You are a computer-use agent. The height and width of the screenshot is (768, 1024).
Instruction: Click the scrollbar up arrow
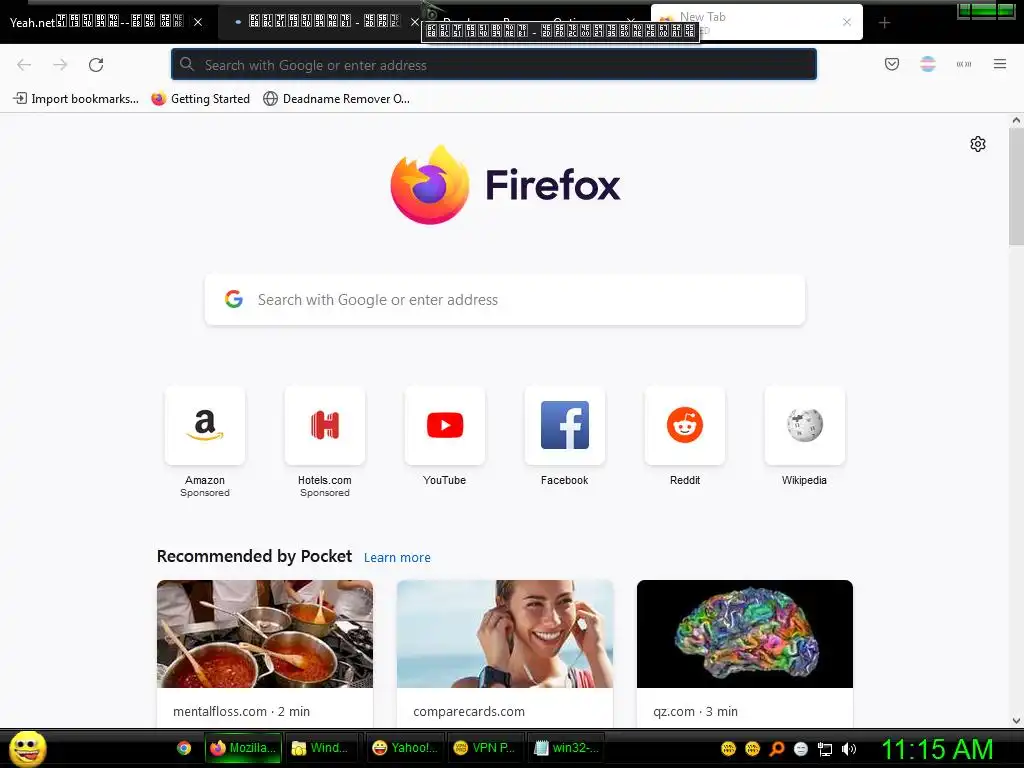coord(1016,120)
